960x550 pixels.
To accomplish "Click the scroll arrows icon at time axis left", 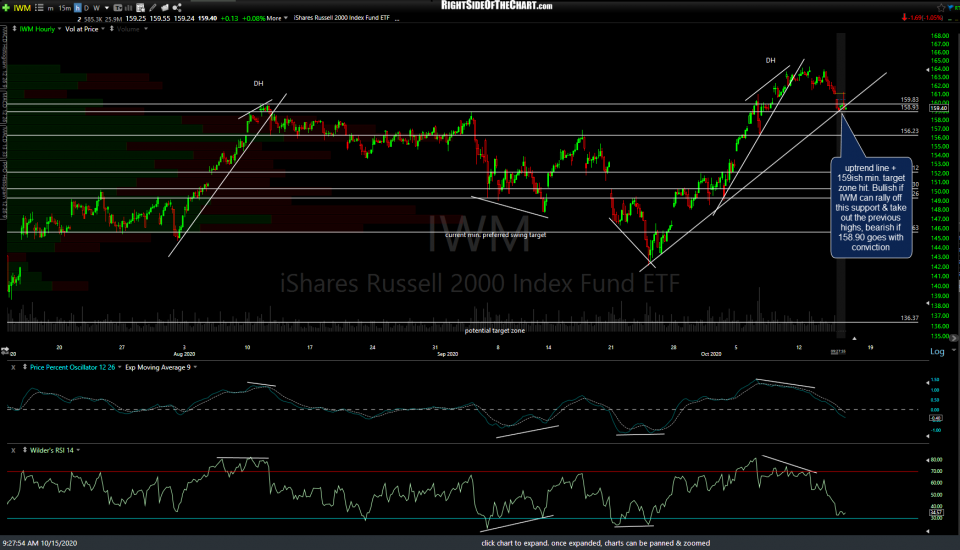I will 5,350.
